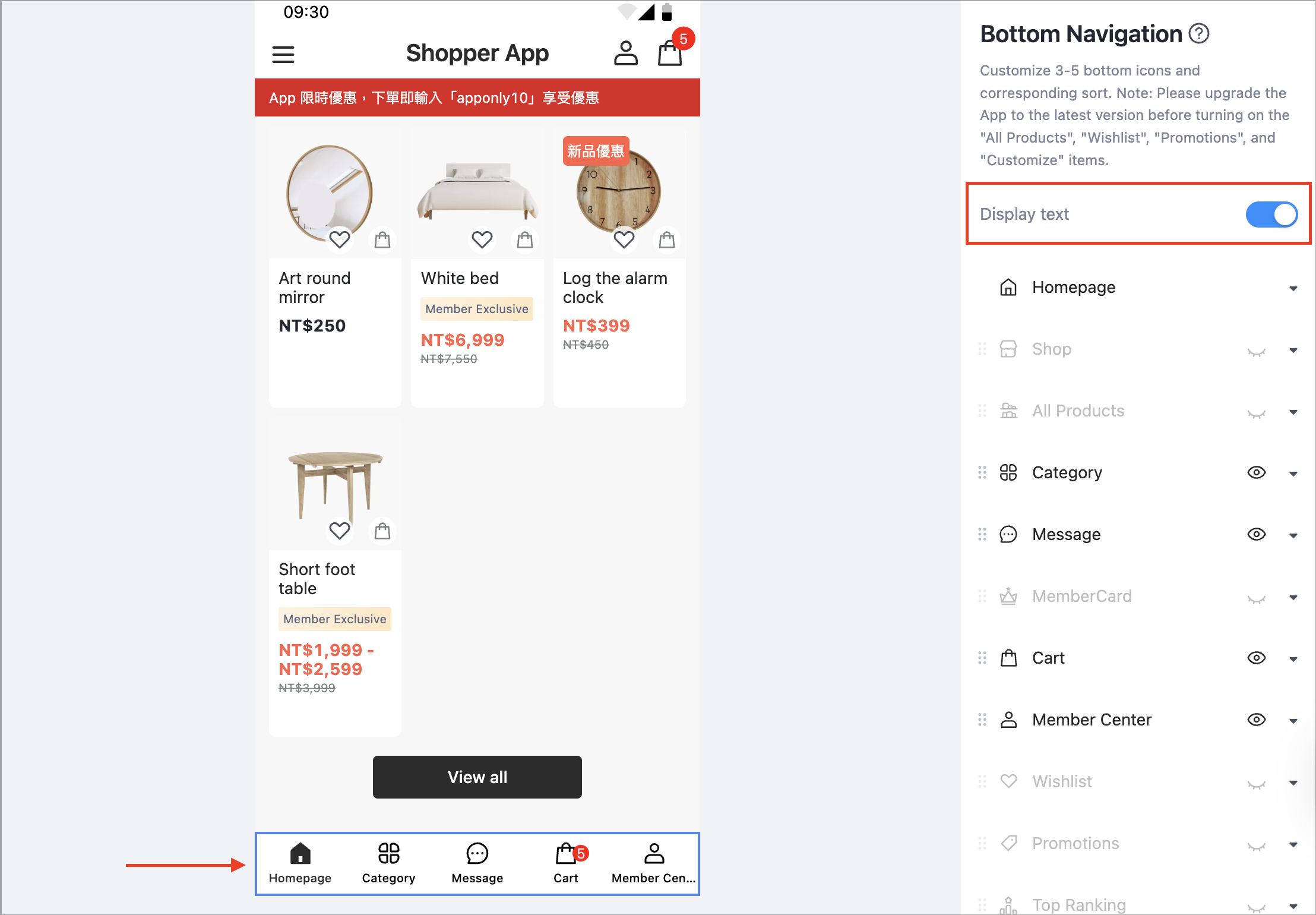Expand the Cart row dropdown arrow
This screenshot has width=1316, height=915.
[x=1293, y=660]
